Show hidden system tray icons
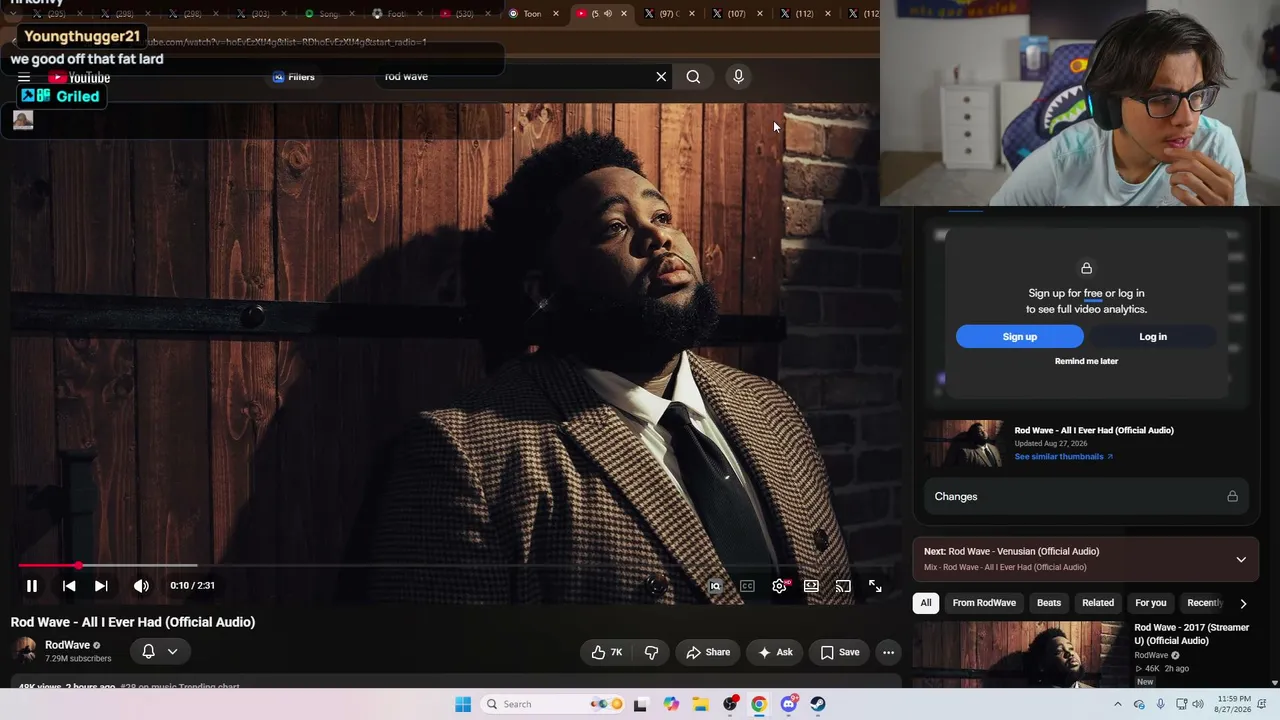This screenshot has width=1280, height=720. [x=1118, y=704]
